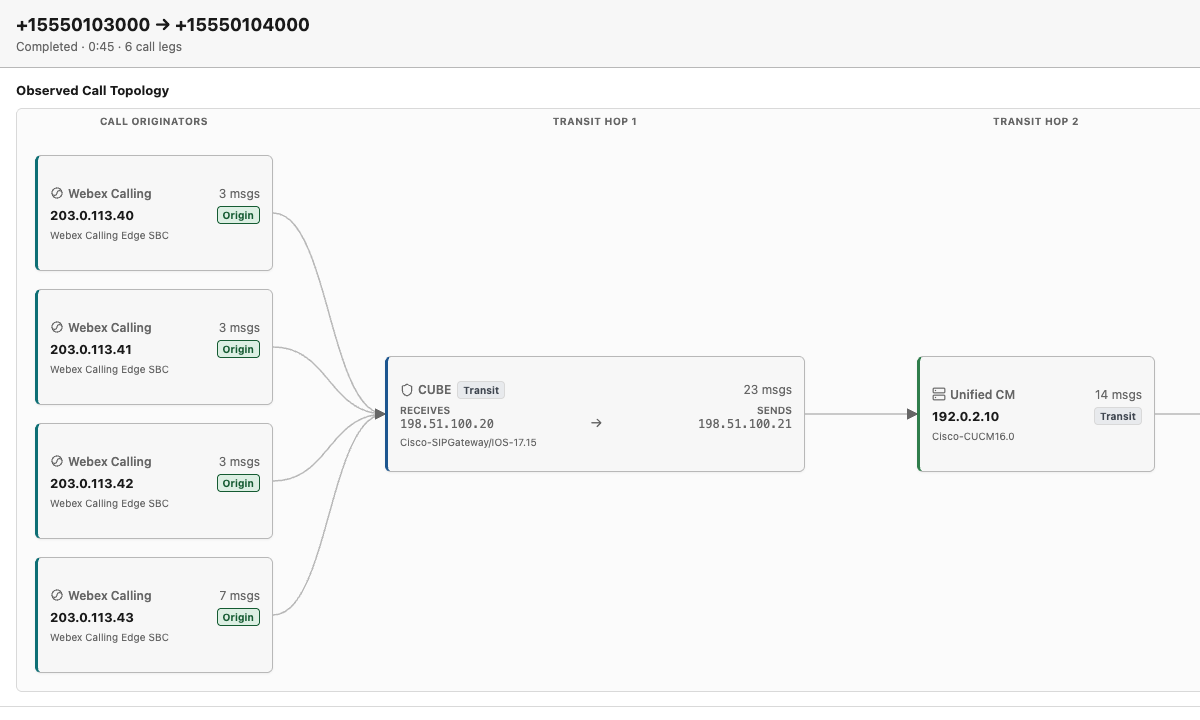
Task: Click the Unified CM IP 192.0.2.10
Action: (x=965, y=416)
